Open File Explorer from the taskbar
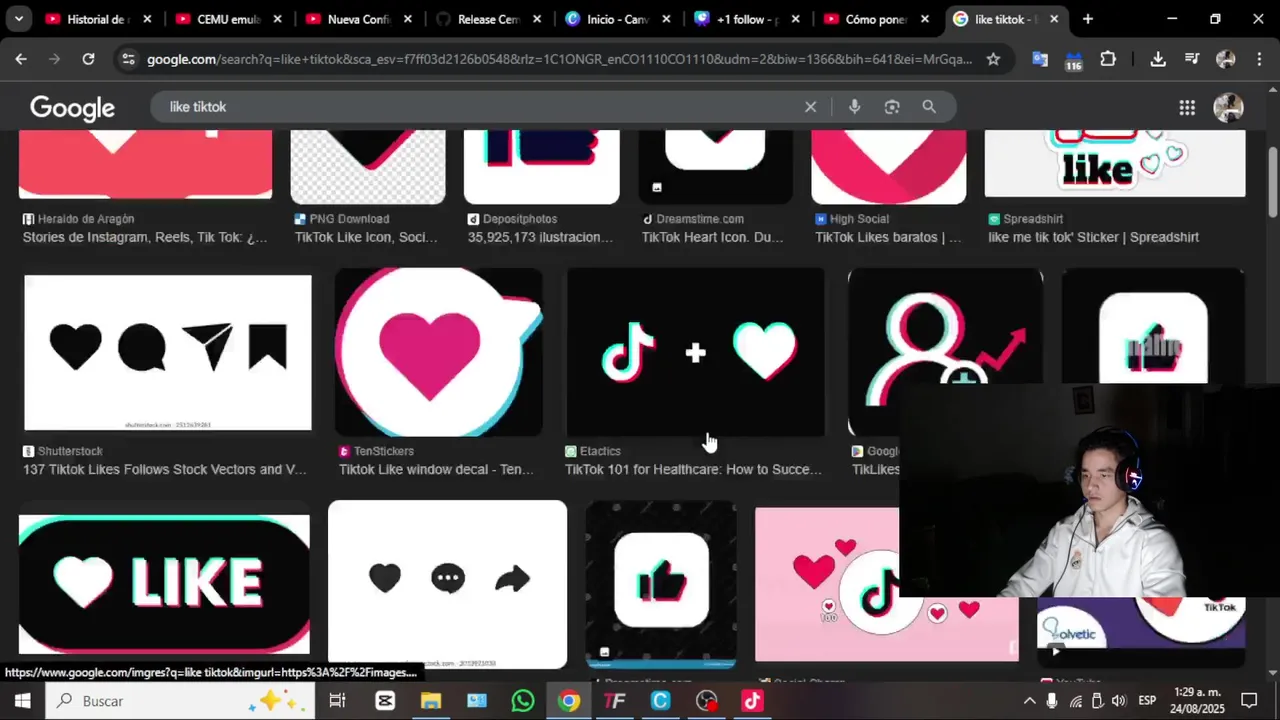Screen dimensions: 1280x720 [x=431, y=701]
